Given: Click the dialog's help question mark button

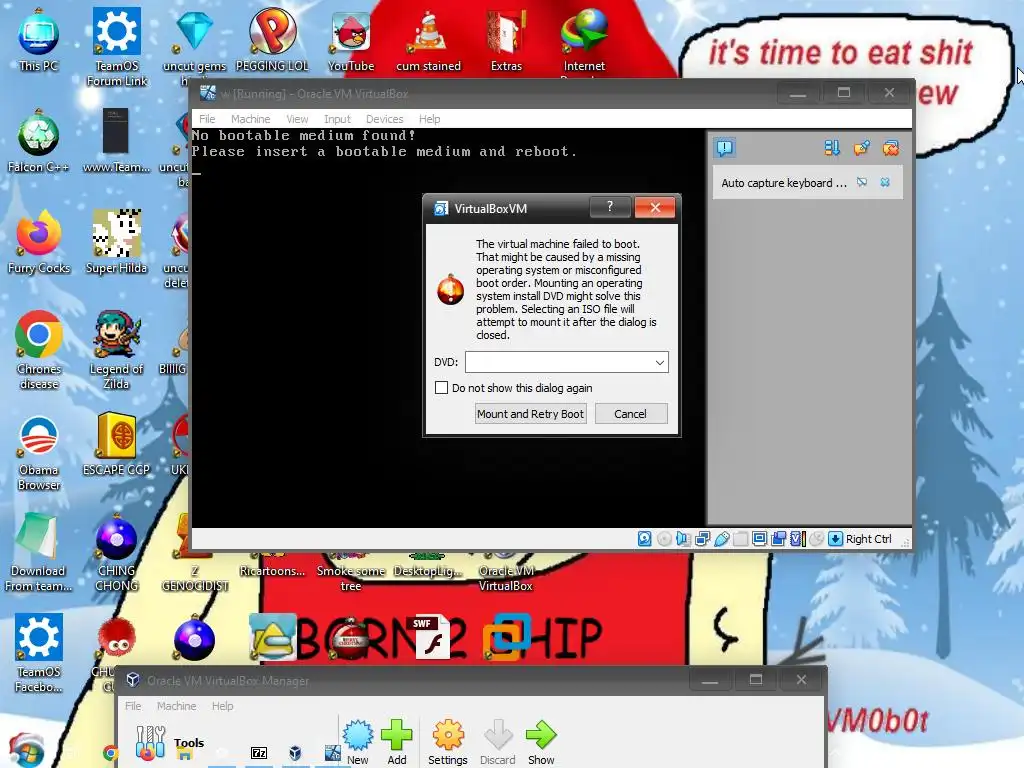Looking at the screenshot, I should click(x=610, y=208).
